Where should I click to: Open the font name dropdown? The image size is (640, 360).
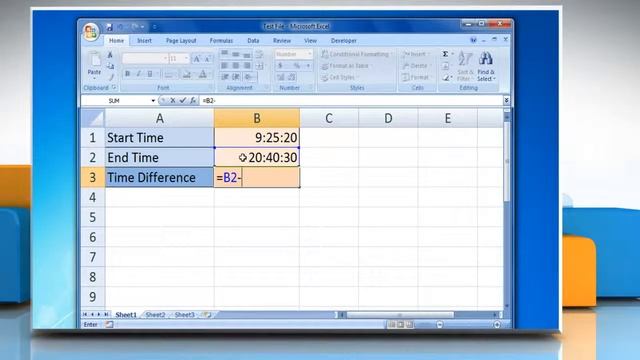[x=165, y=59]
